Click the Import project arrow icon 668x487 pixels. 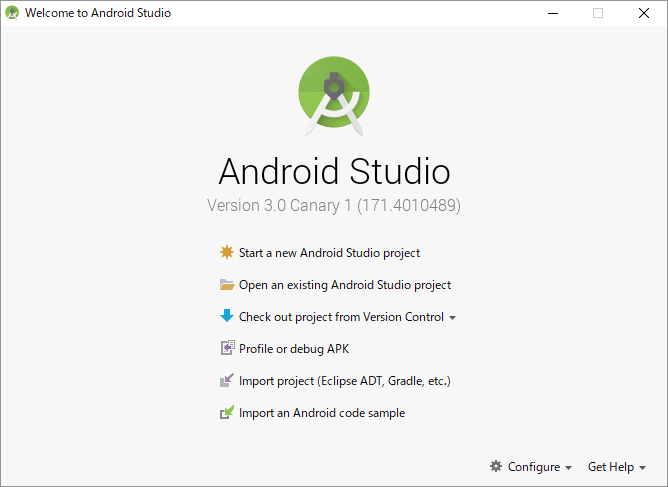(x=227, y=381)
